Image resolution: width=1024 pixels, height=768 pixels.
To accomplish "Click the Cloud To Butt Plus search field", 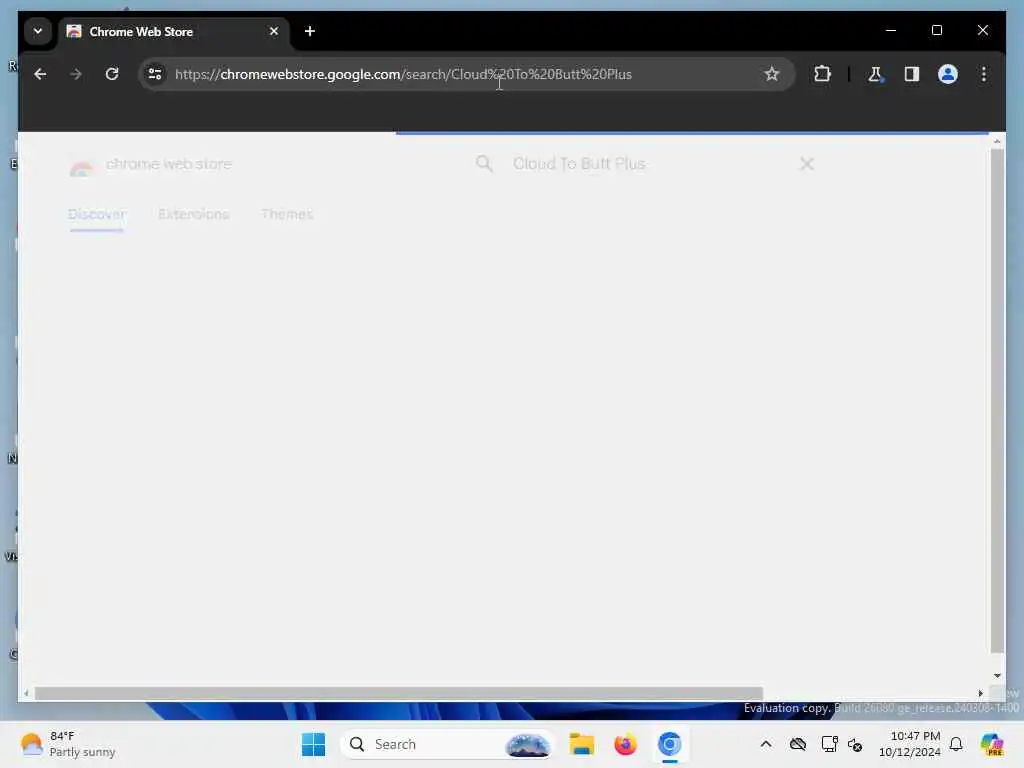I will point(579,164).
